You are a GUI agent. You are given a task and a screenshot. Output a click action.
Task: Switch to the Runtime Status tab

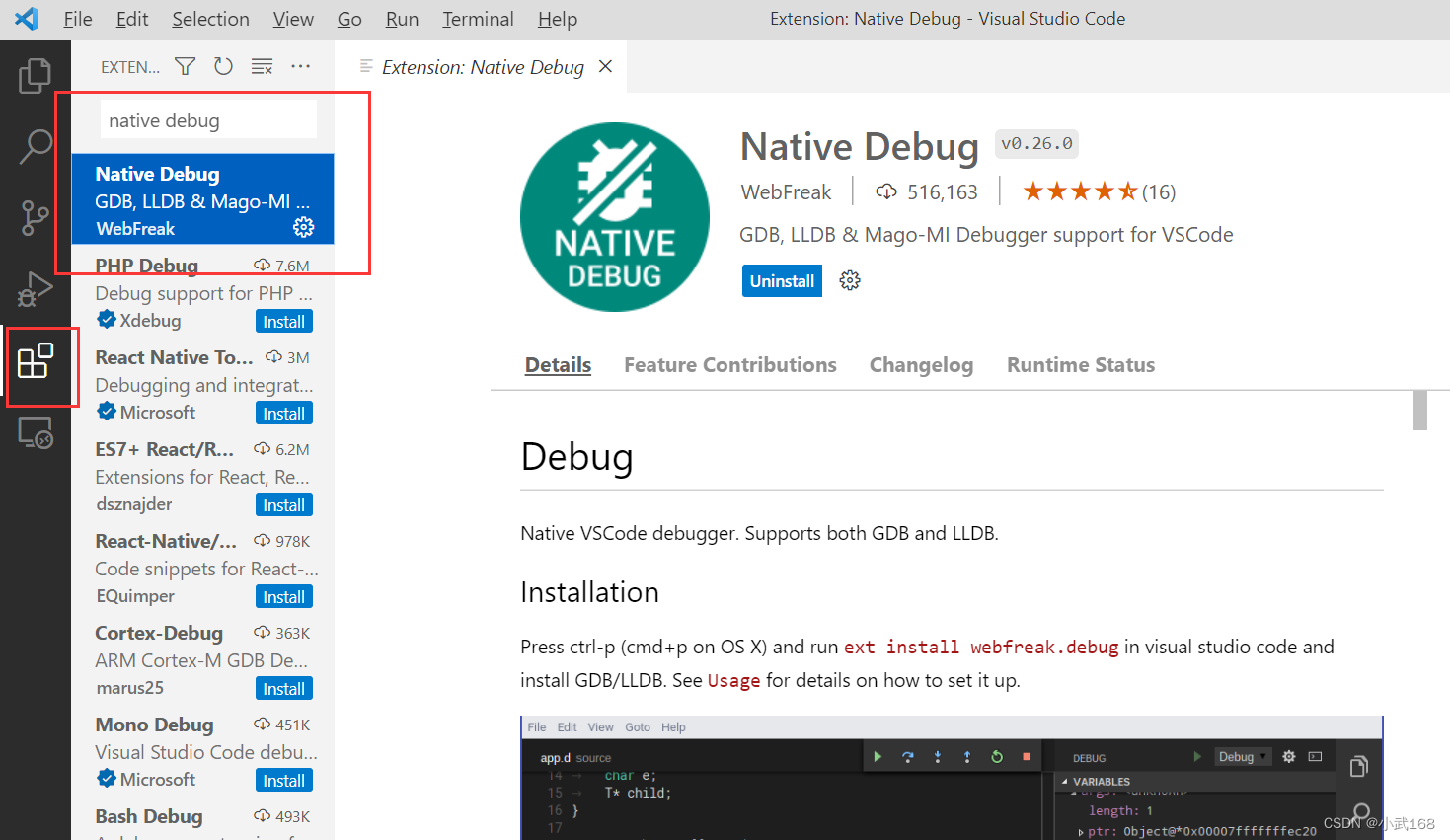point(1080,364)
